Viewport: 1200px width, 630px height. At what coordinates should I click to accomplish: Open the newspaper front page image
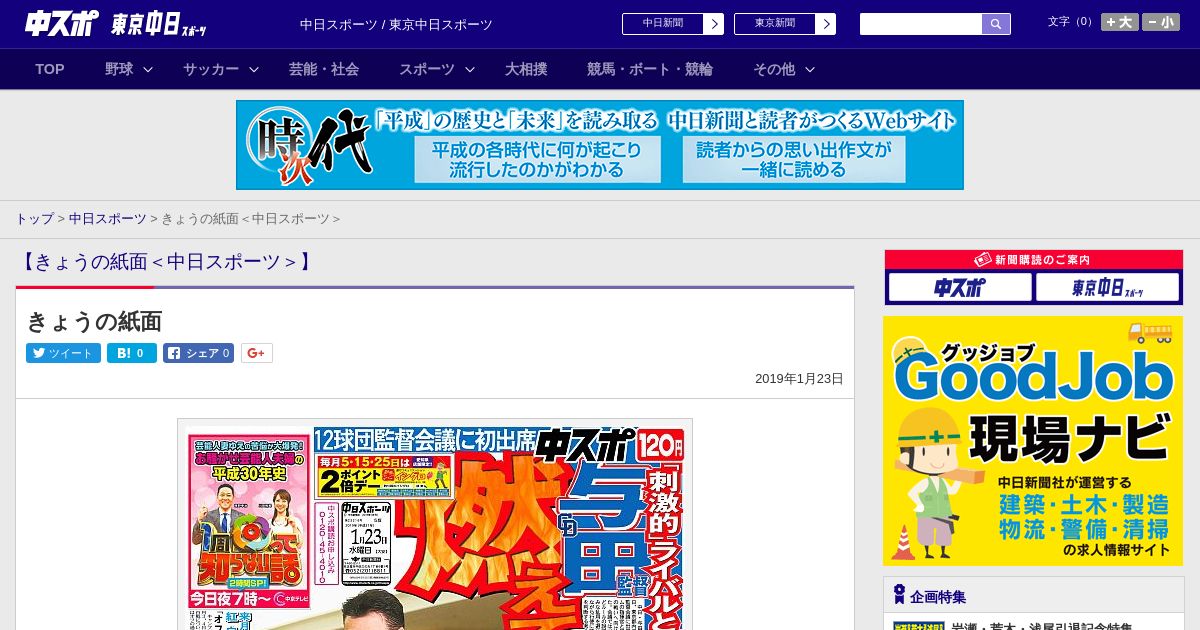coord(435,524)
